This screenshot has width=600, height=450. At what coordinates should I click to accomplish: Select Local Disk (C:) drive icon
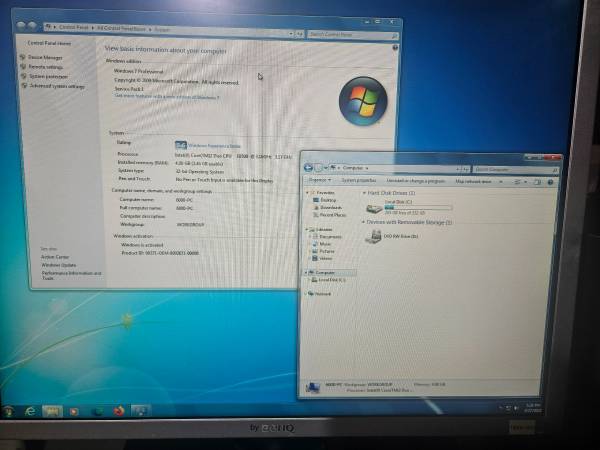click(x=373, y=209)
